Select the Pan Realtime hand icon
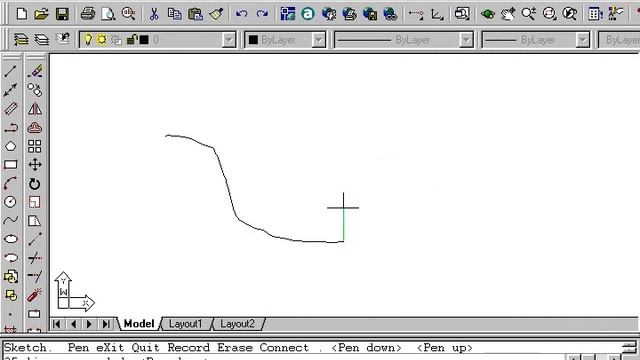640x360 pixels. pos(508,14)
